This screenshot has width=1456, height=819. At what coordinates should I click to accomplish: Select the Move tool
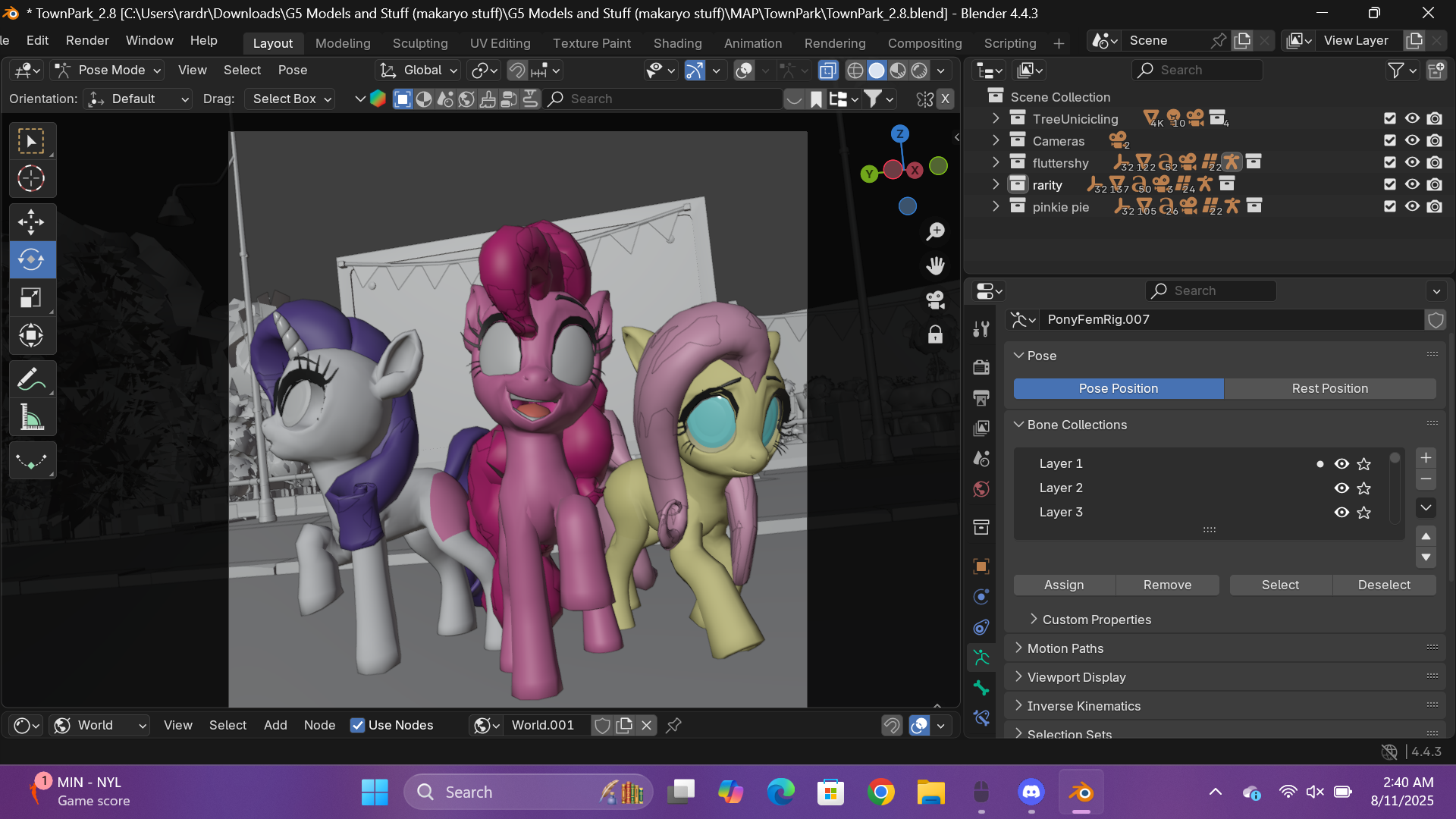click(31, 222)
